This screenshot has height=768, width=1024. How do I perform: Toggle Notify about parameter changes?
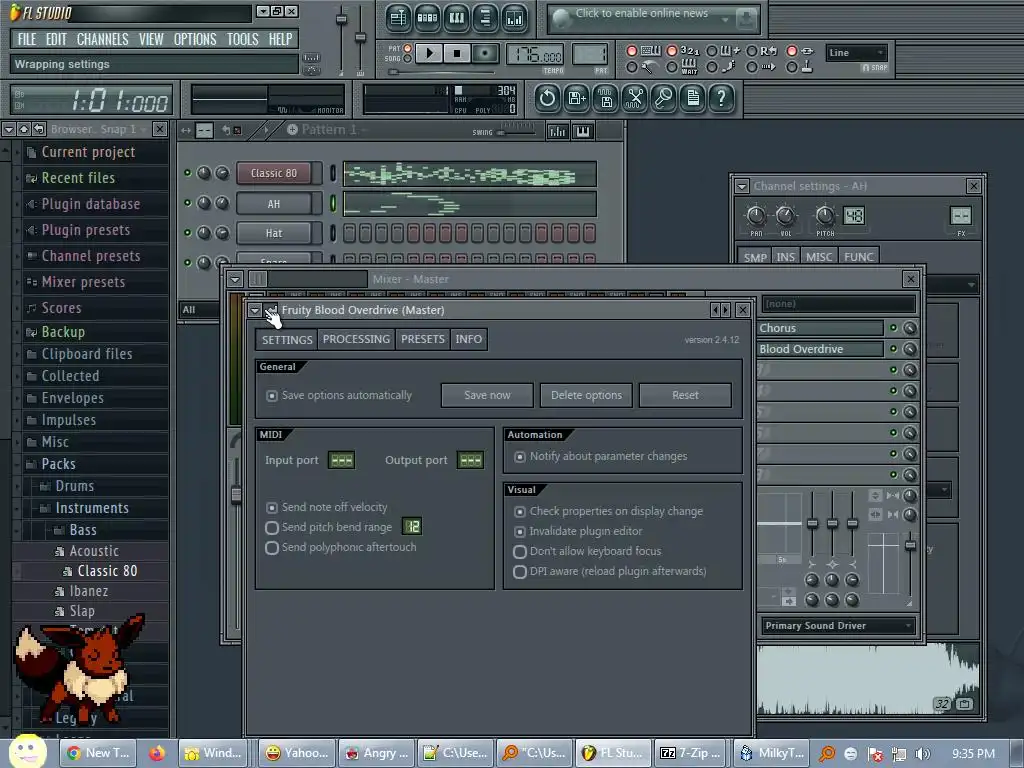click(520, 457)
